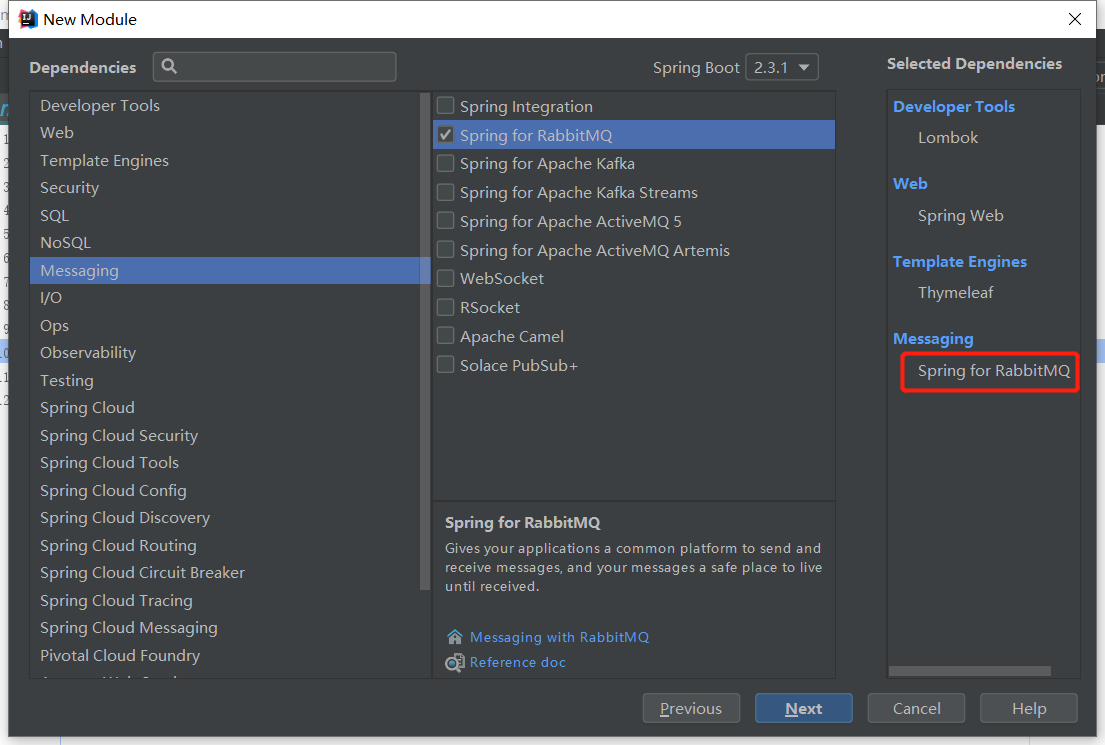
Task: Click the category list vertical scrollbar
Action: coord(424,341)
